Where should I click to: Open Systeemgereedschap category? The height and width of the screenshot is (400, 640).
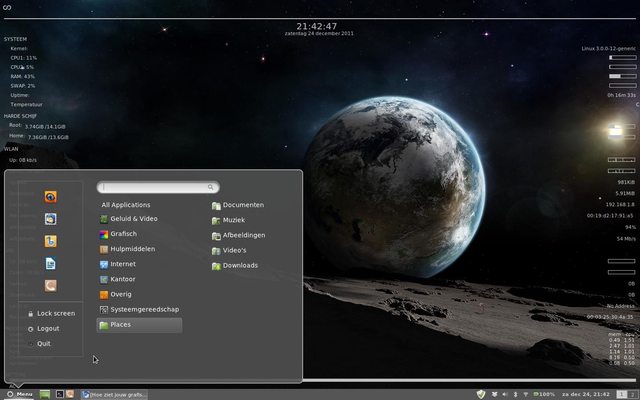[x=140, y=310]
